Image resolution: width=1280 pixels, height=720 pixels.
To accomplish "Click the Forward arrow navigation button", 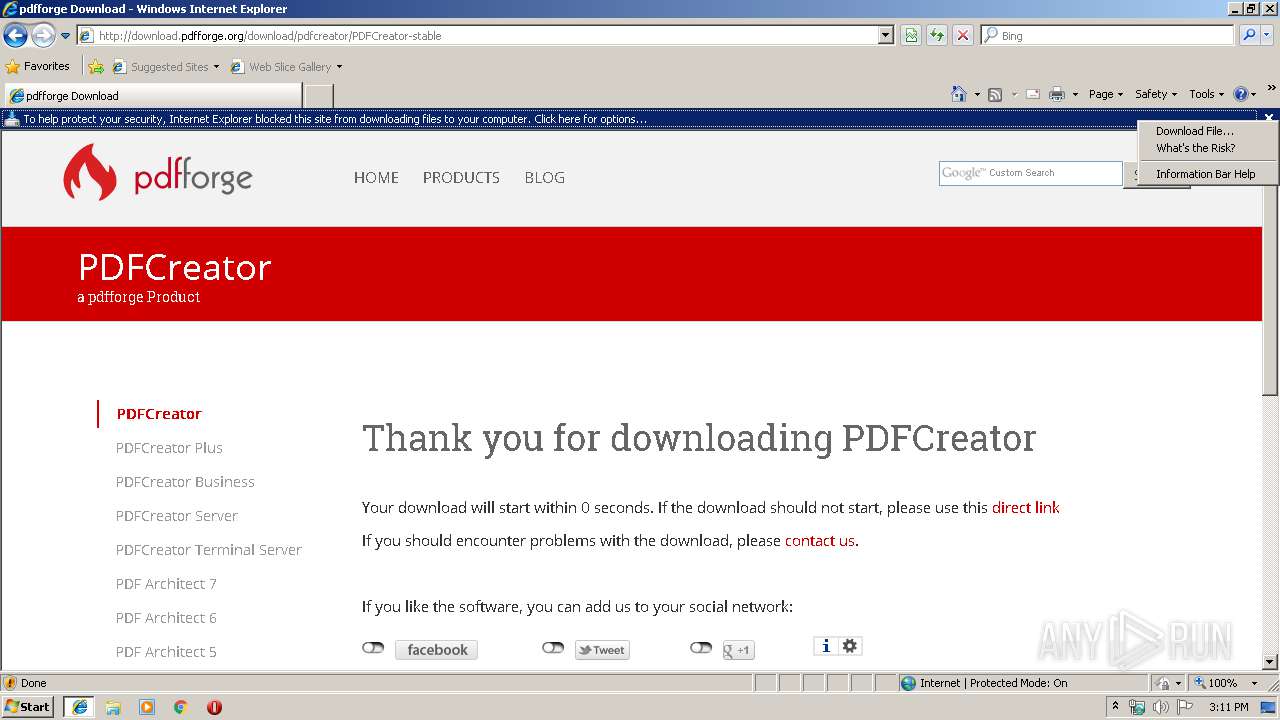I will (x=43, y=36).
